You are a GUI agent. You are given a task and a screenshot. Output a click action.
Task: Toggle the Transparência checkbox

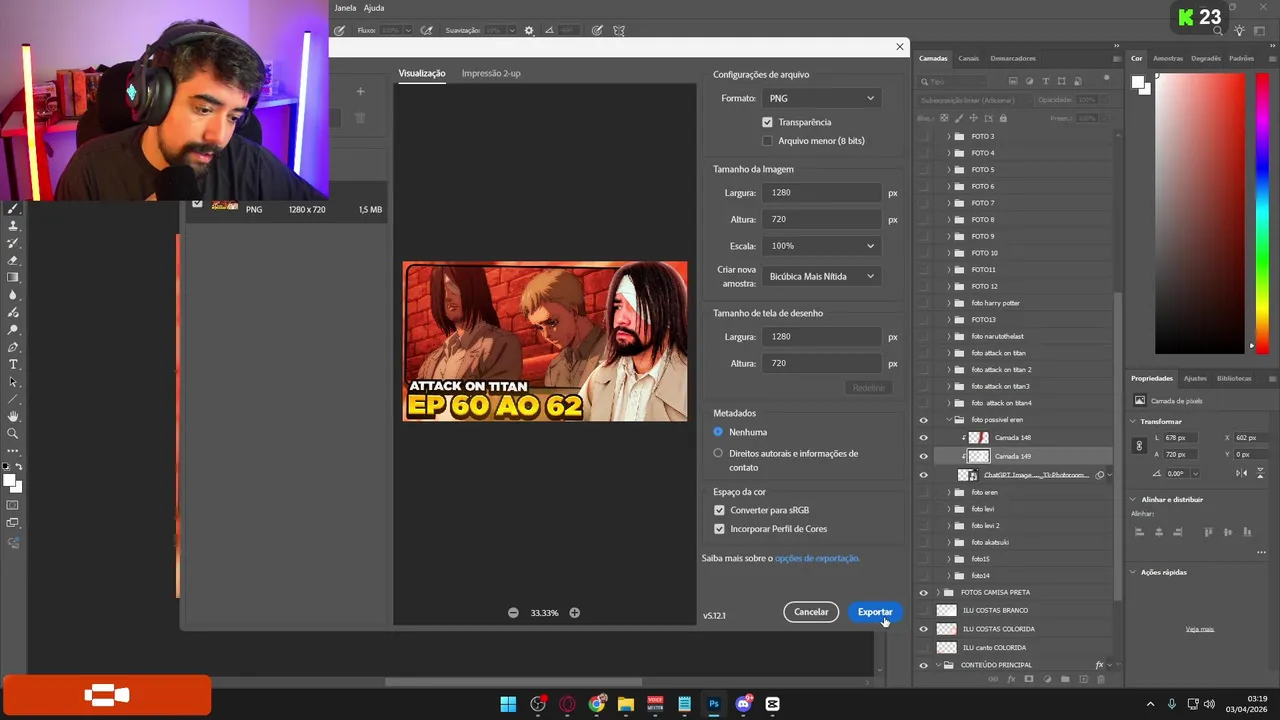tap(767, 122)
